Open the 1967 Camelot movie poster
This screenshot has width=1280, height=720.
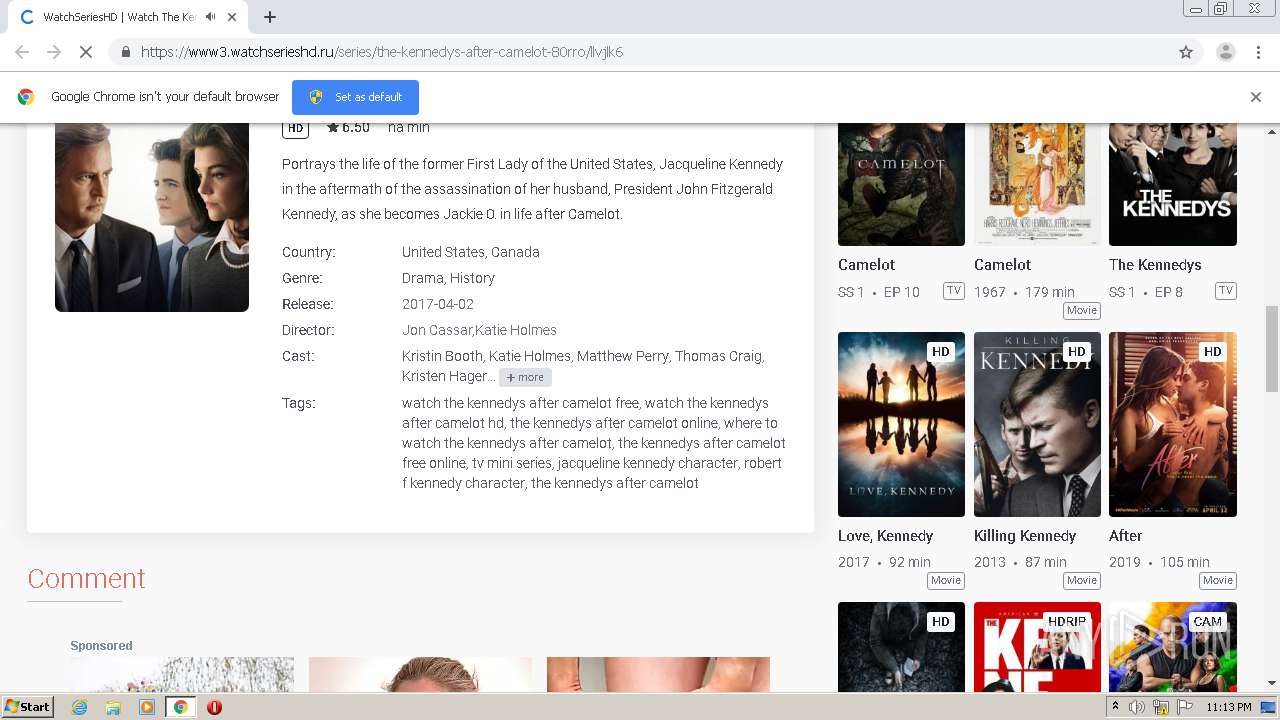(1037, 184)
